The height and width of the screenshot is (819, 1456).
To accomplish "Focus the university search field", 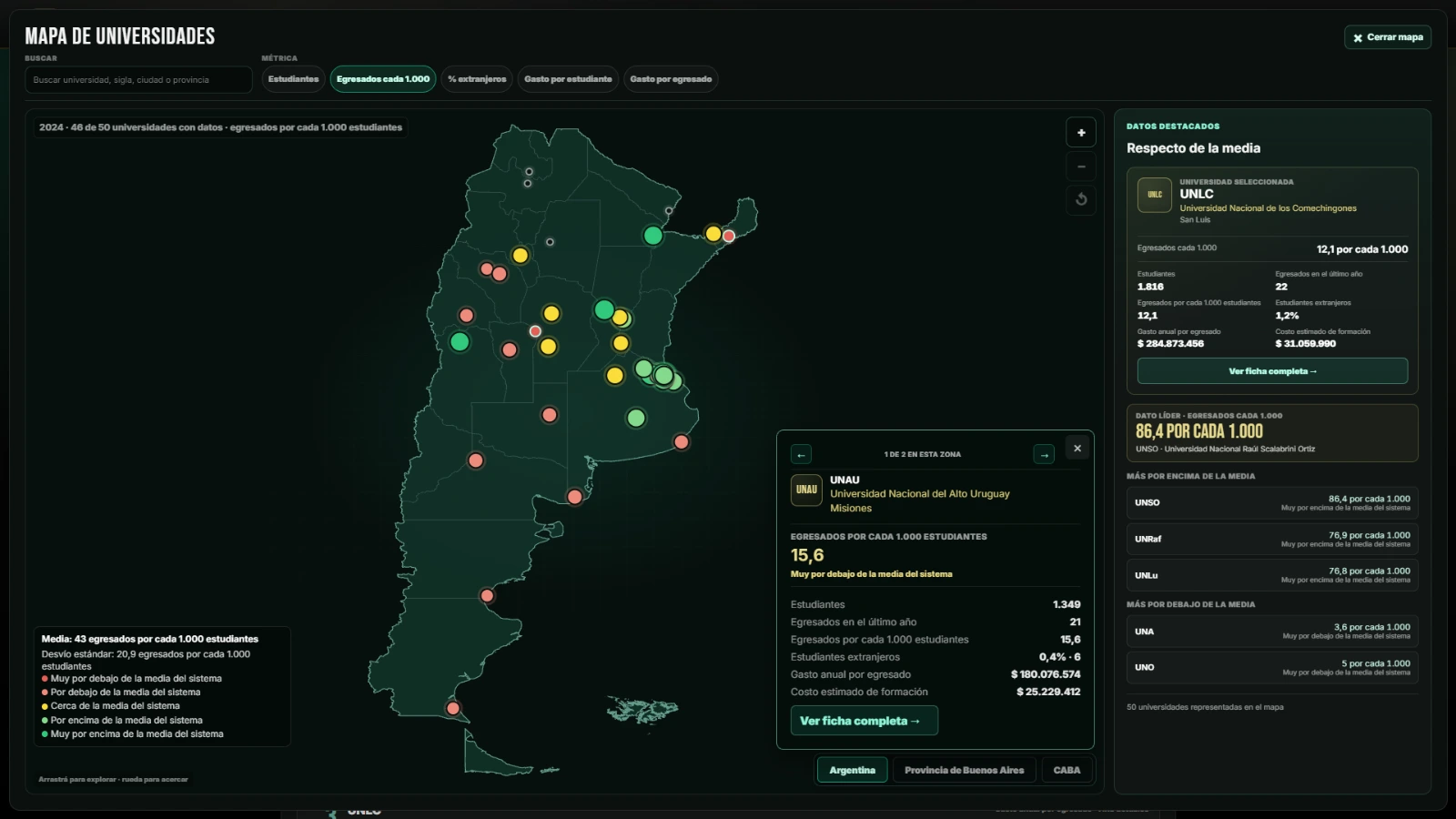I will pyautogui.click(x=138, y=80).
